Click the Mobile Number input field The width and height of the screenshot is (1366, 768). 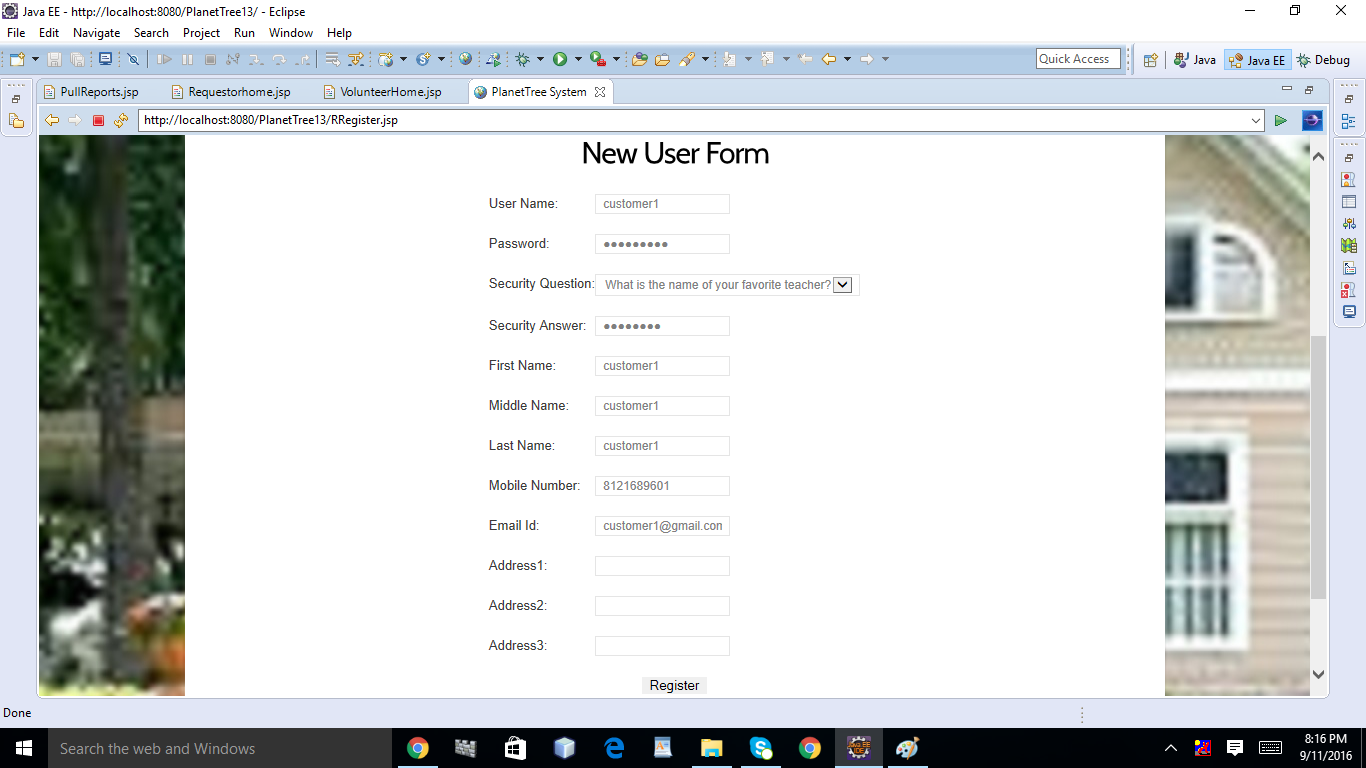tap(662, 486)
